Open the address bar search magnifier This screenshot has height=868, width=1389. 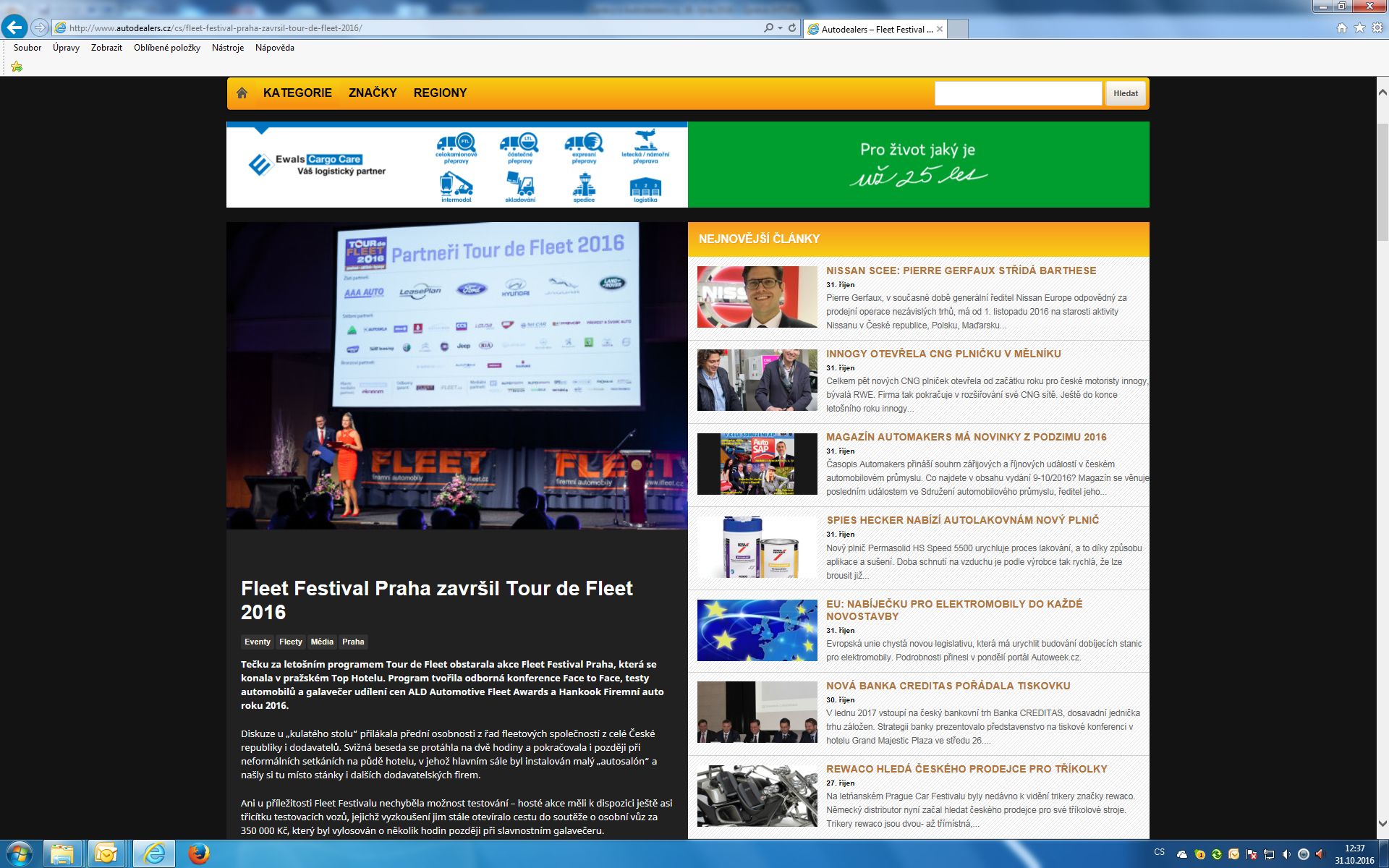pos(768,28)
